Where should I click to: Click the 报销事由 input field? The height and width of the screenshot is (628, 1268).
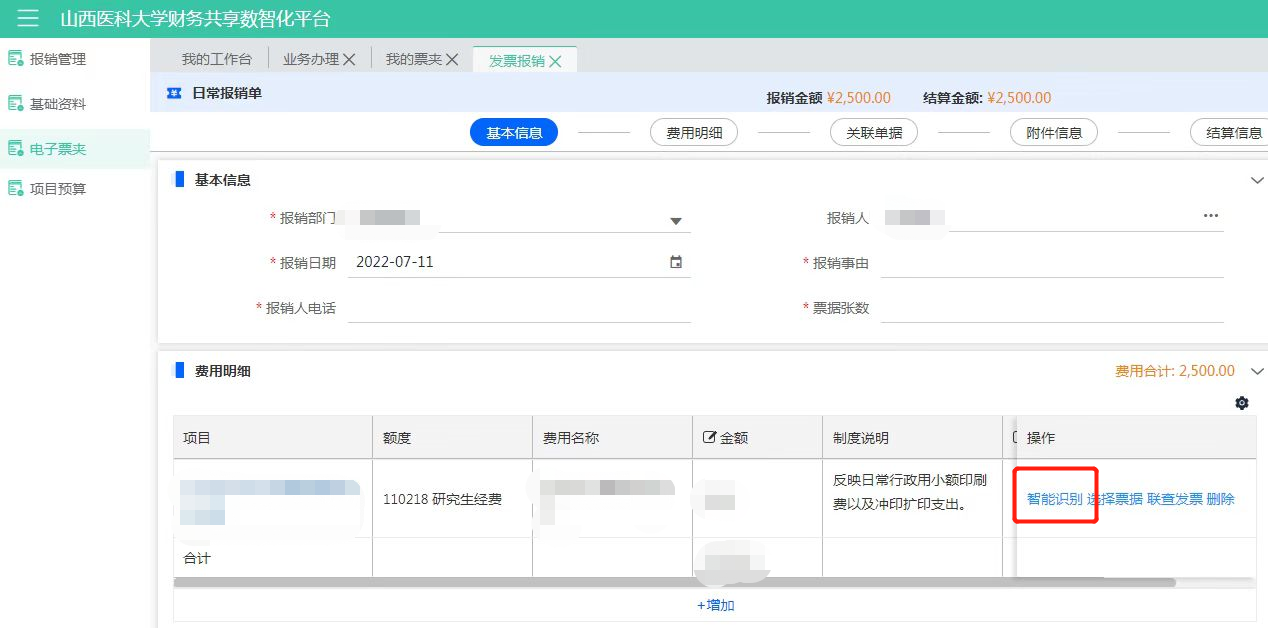(1051, 263)
